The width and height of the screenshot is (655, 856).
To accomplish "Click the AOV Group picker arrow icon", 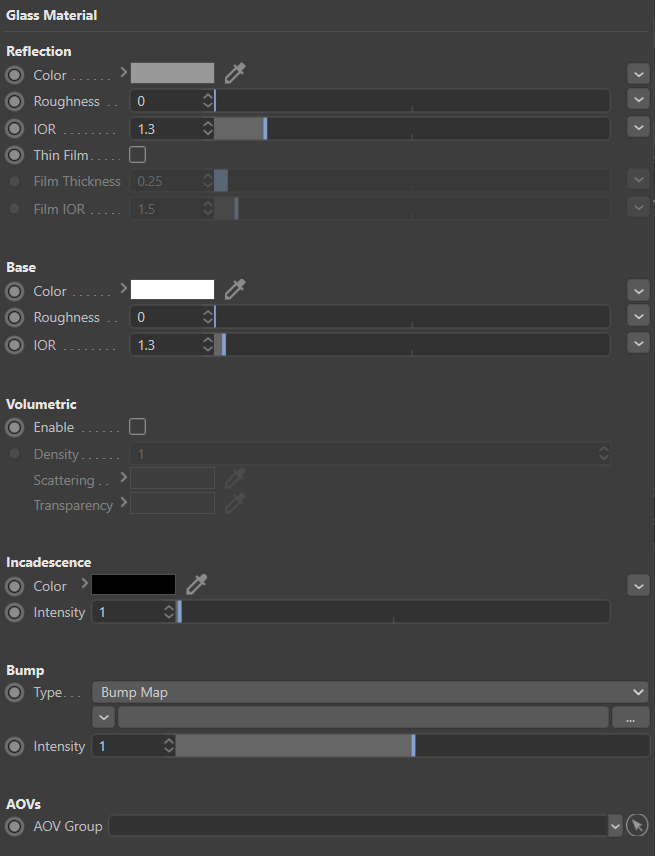I will (x=637, y=826).
